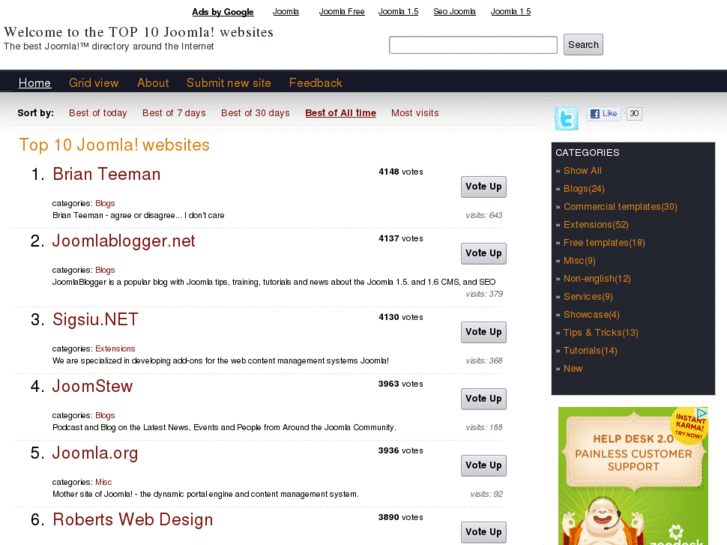Screen dimensions: 727x545
Task: Click the Facebook Like button
Action: point(604,113)
